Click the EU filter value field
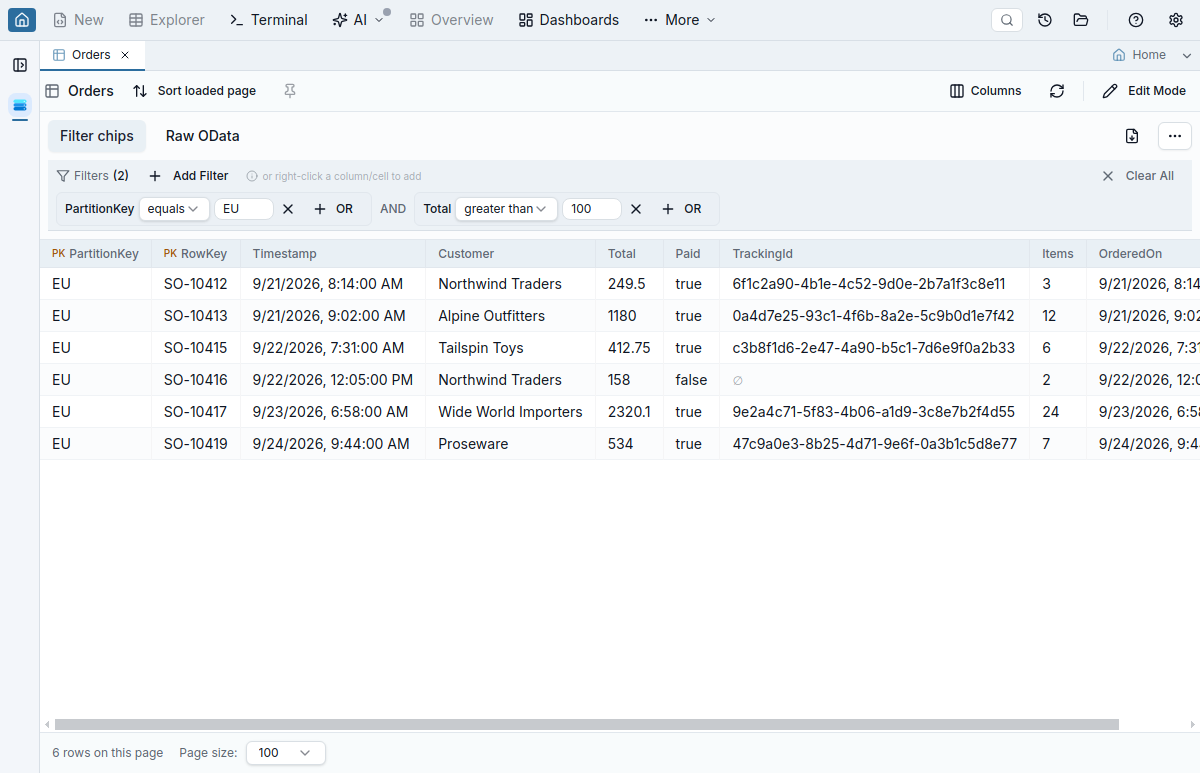 [x=244, y=209]
